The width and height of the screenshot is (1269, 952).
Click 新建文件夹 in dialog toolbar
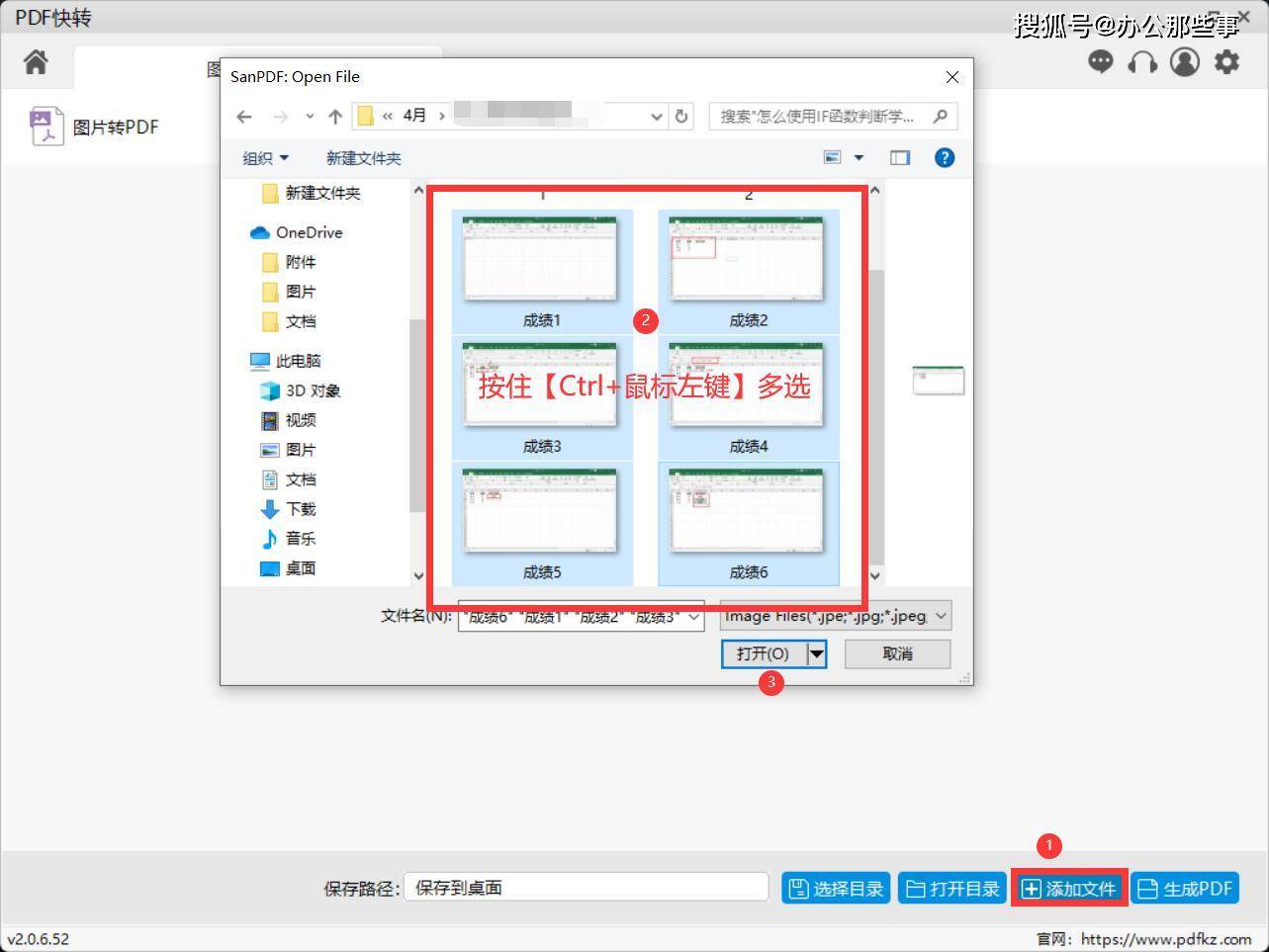tap(363, 158)
